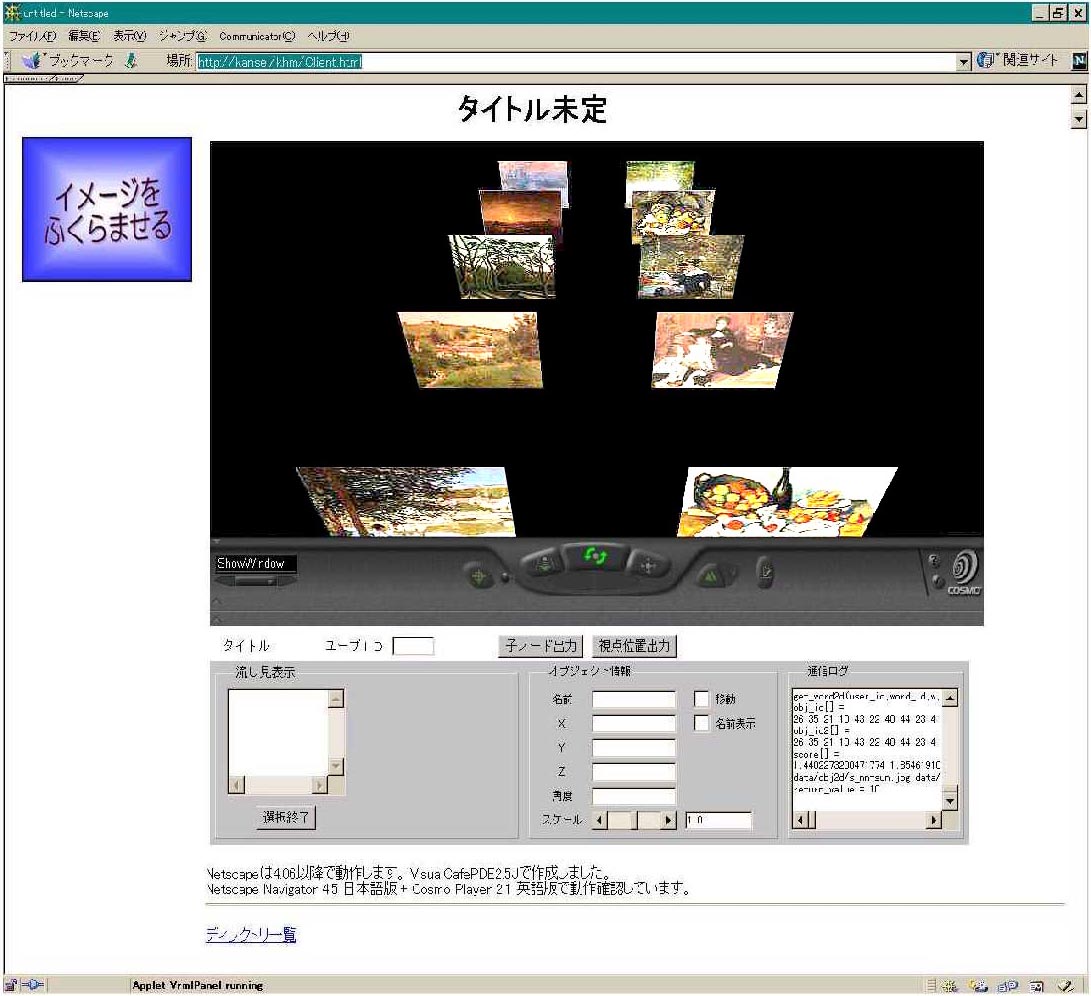Viewport: 1091px width, 996px height.
Task: Click the Y coordinate input field
Action: point(634,748)
